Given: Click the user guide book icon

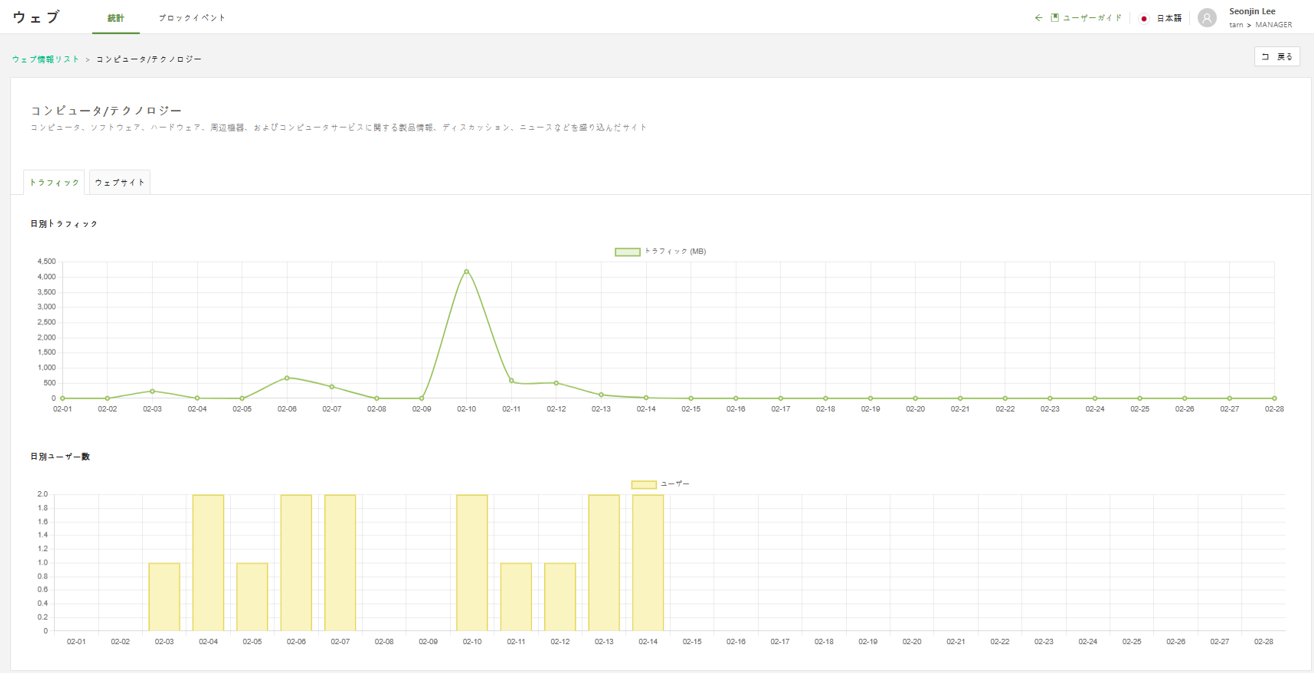Looking at the screenshot, I should pyautogui.click(x=1054, y=18).
